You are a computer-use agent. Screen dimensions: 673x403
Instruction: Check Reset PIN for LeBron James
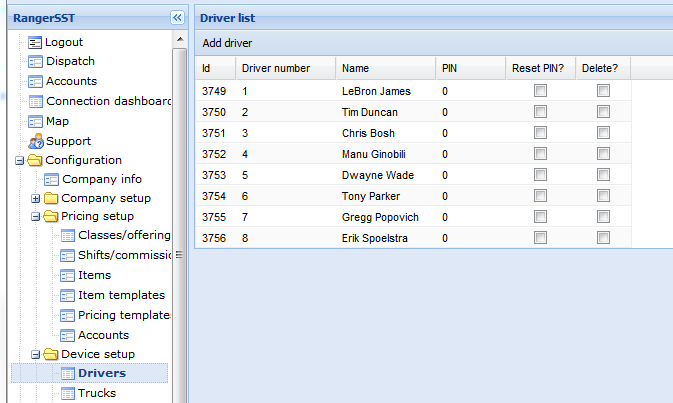point(540,91)
